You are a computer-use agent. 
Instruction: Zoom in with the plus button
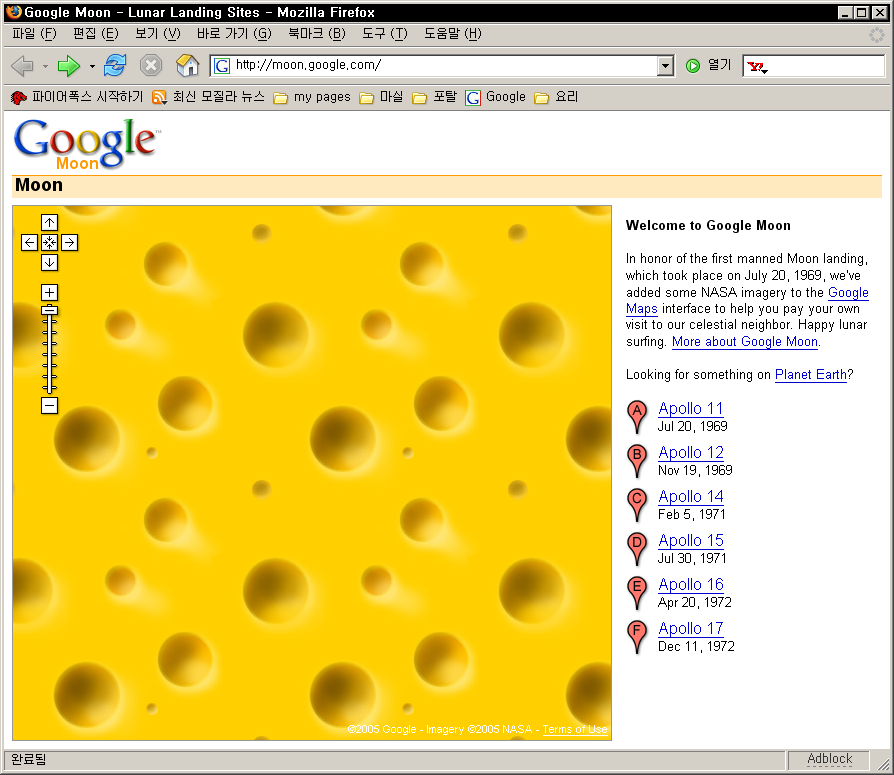point(50,293)
